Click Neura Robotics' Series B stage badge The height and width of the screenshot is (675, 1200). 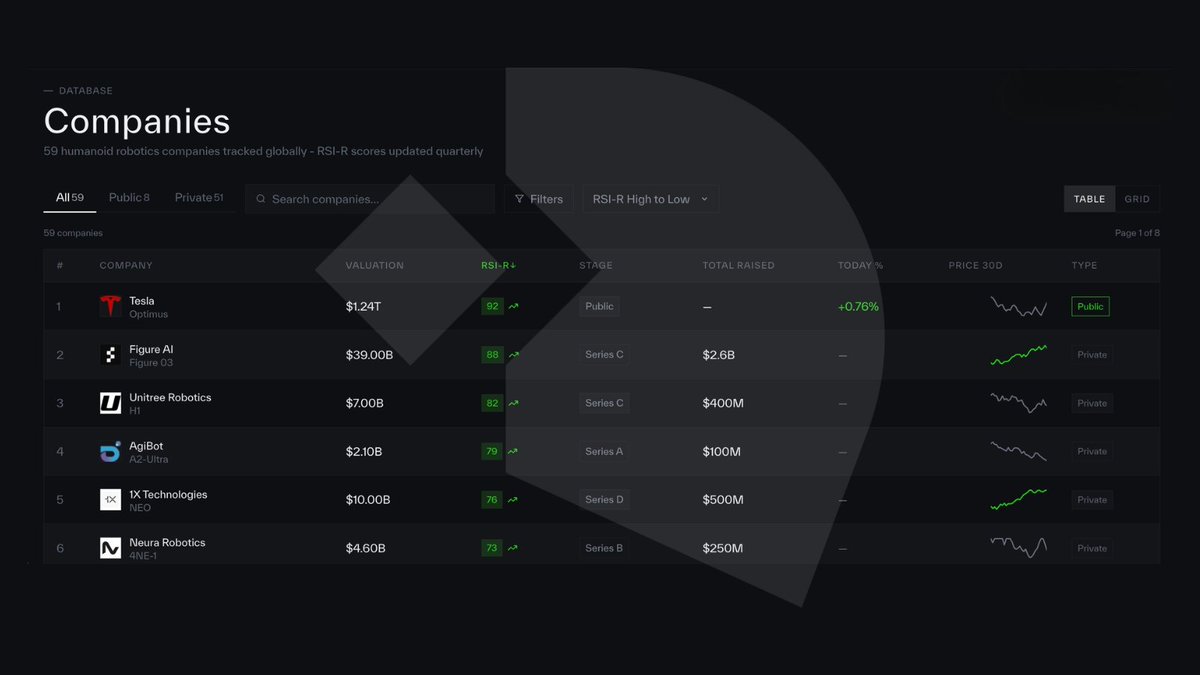[604, 548]
